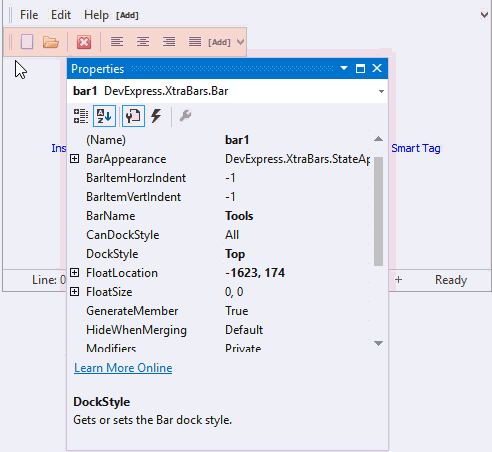Open the Properties window options dropdown

(344, 68)
